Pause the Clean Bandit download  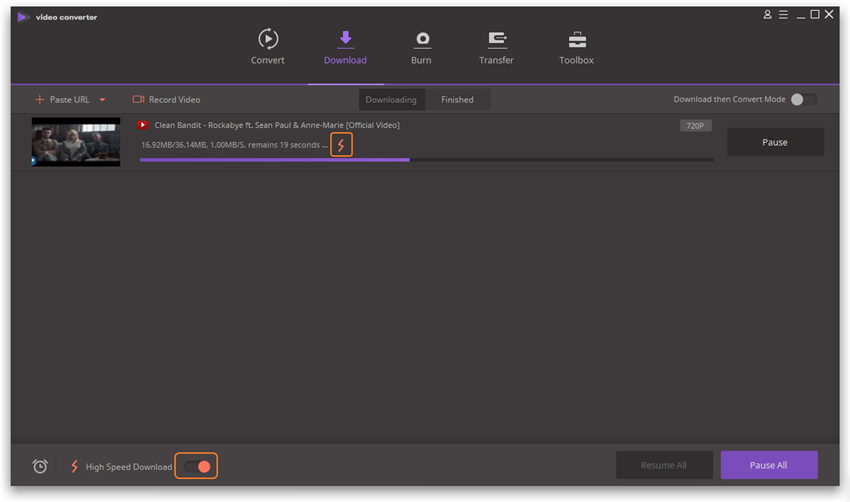pyautogui.click(x=775, y=142)
